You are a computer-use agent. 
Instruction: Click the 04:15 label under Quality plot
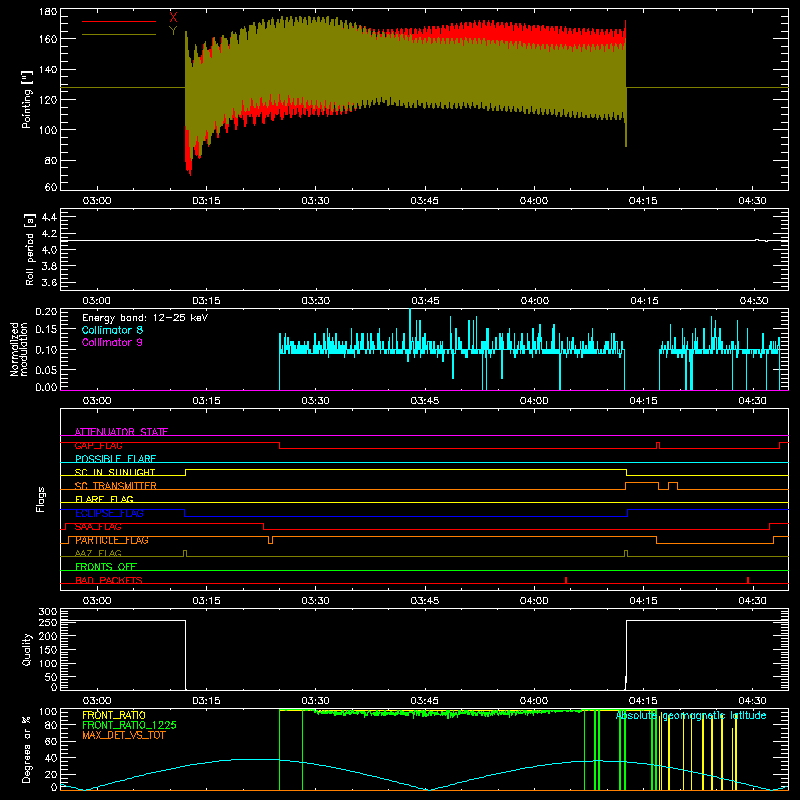[643, 701]
